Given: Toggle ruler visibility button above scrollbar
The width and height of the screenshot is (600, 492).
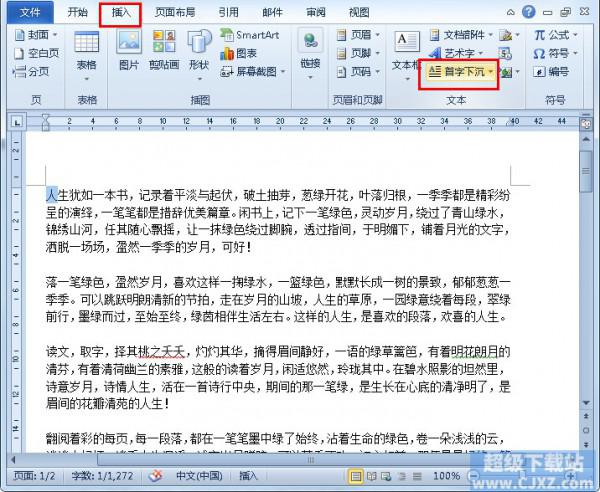Looking at the screenshot, I should coord(586,124).
